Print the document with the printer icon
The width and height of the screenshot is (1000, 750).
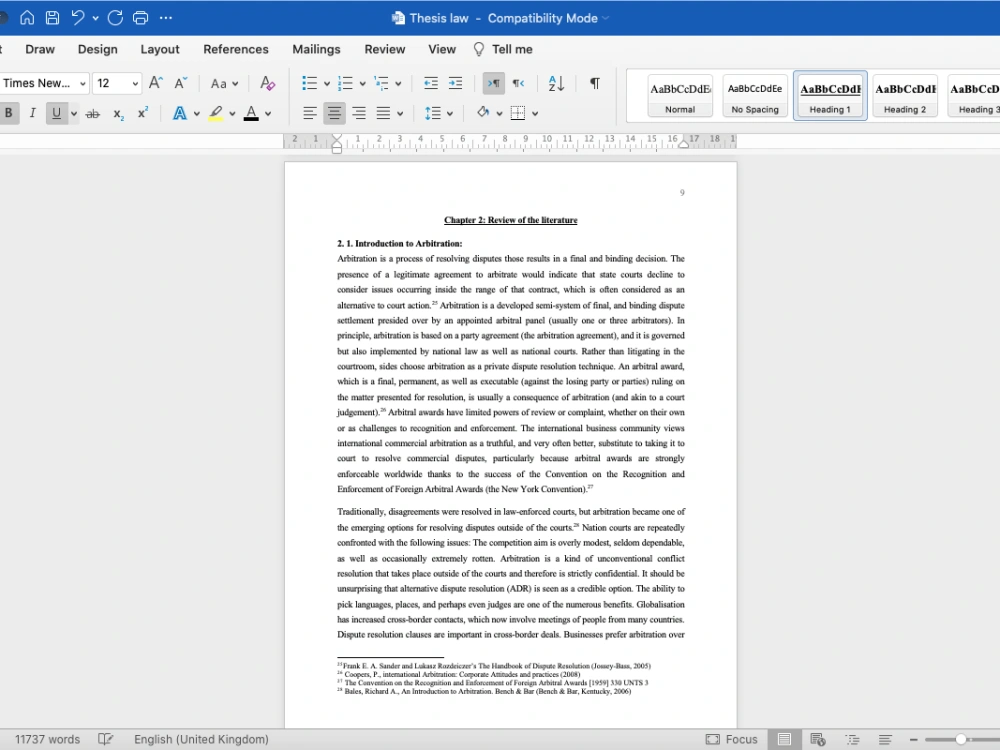[x=140, y=18]
